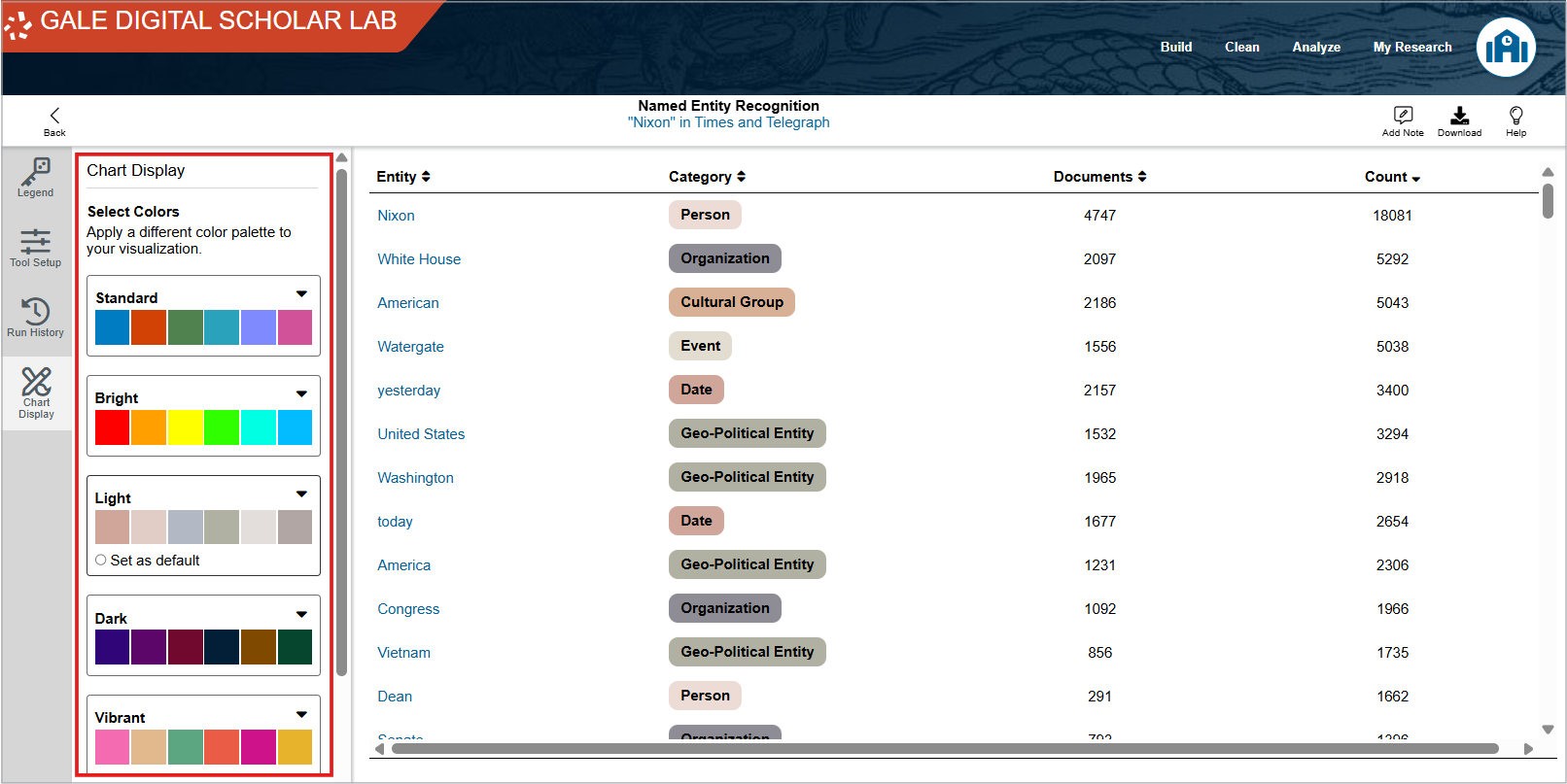Image resolution: width=1567 pixels, height=784 pixels.
Task: Pick the blue swatch in Standard palette
Action: click(113, 327)
